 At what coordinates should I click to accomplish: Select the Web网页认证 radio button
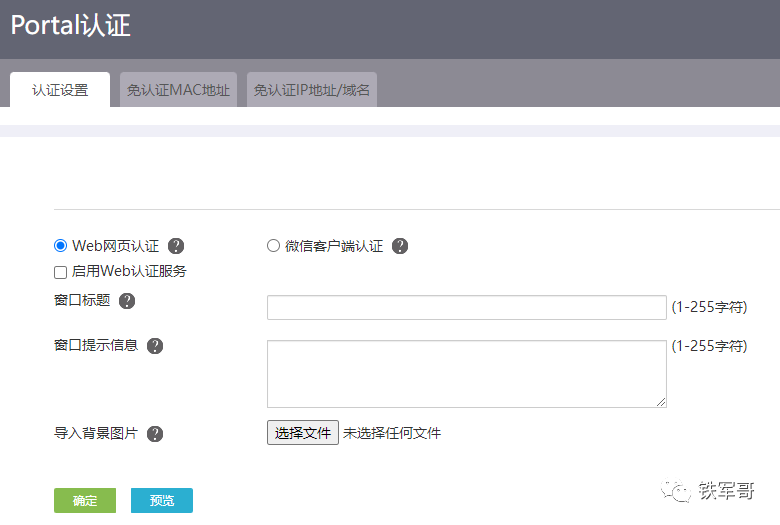click(61, 246)
